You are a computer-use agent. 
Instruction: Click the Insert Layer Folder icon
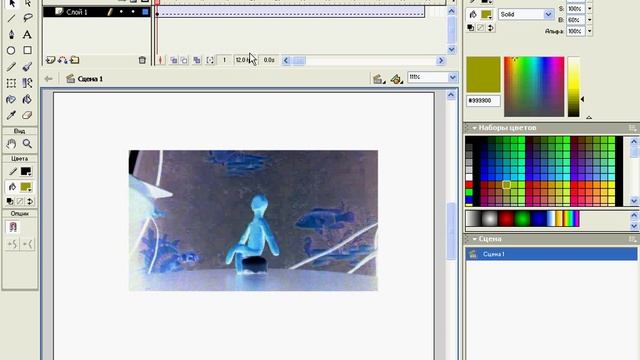[x=75, y=60]
